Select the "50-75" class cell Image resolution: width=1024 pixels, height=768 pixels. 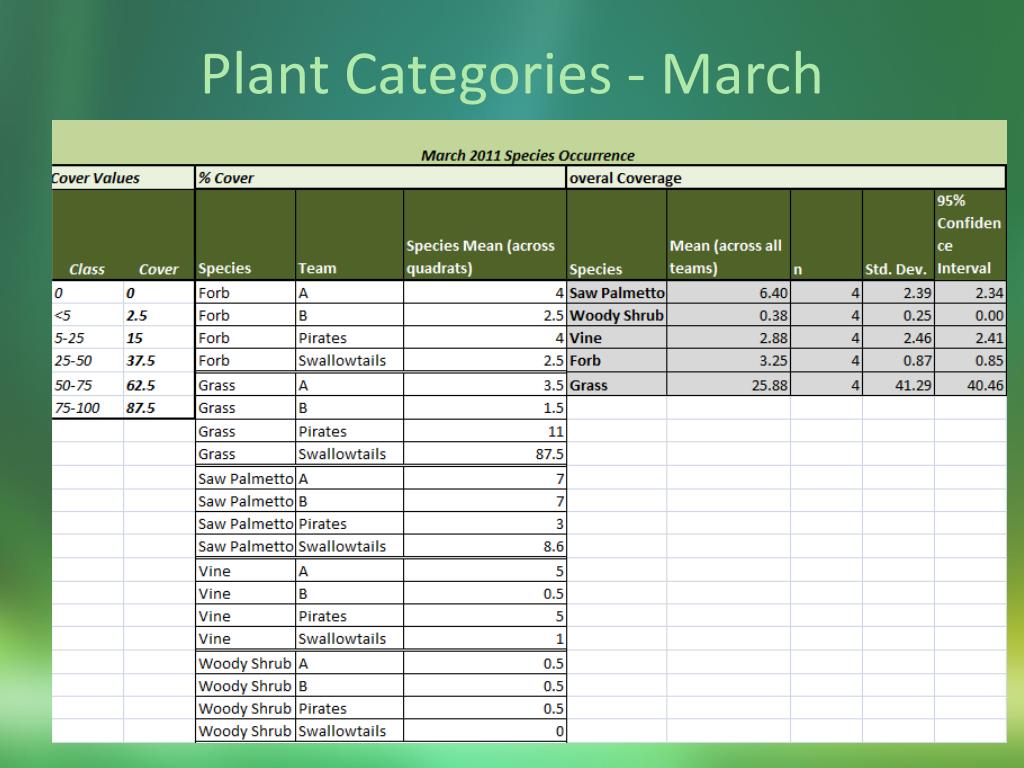coord(76,385)
